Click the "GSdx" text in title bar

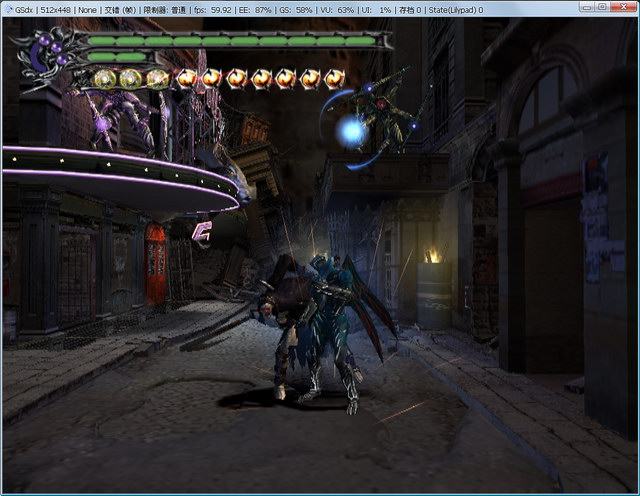(24, 10)
